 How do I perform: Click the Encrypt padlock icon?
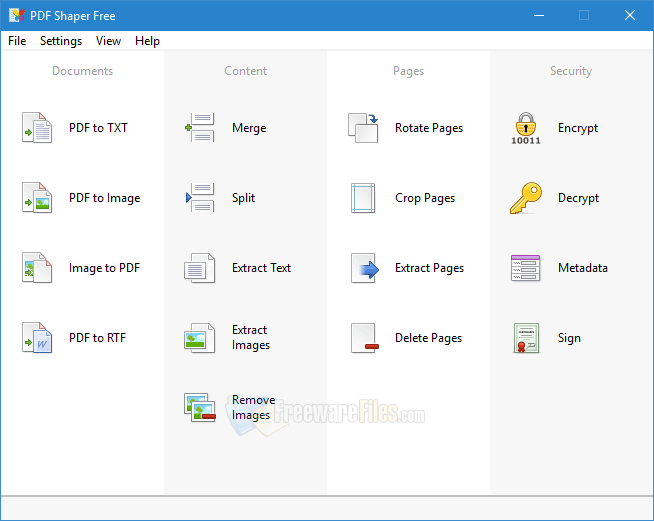526,128
